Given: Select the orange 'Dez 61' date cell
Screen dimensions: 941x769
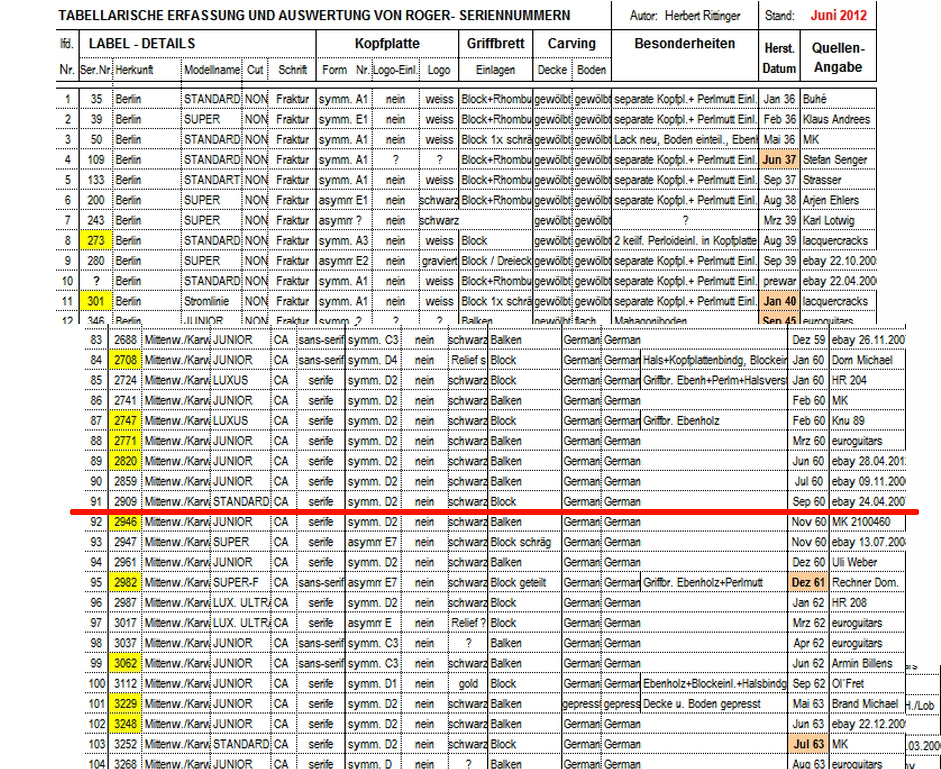Looking at the screenshot, I should click(806, 582).
